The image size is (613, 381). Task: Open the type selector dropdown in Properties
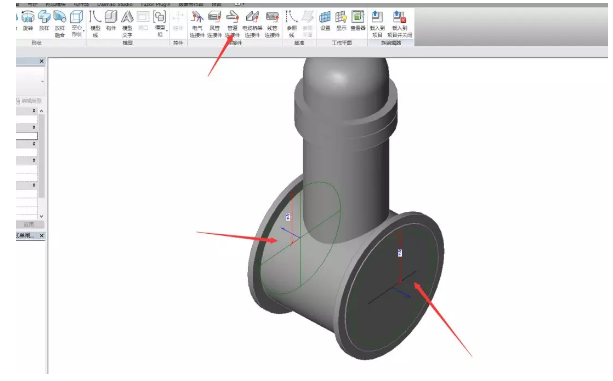tap(42, 81)
